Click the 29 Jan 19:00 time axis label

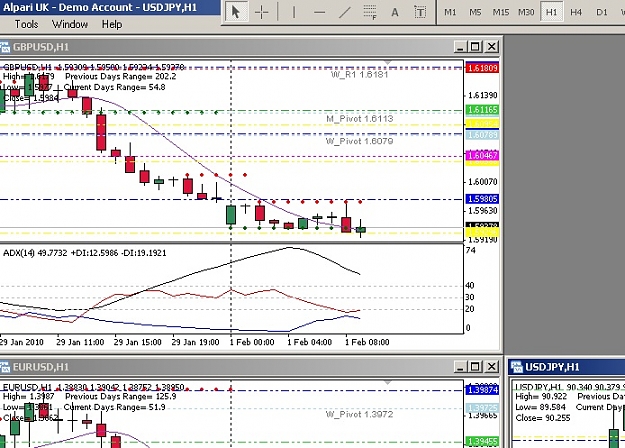click(x=195, y=342)
